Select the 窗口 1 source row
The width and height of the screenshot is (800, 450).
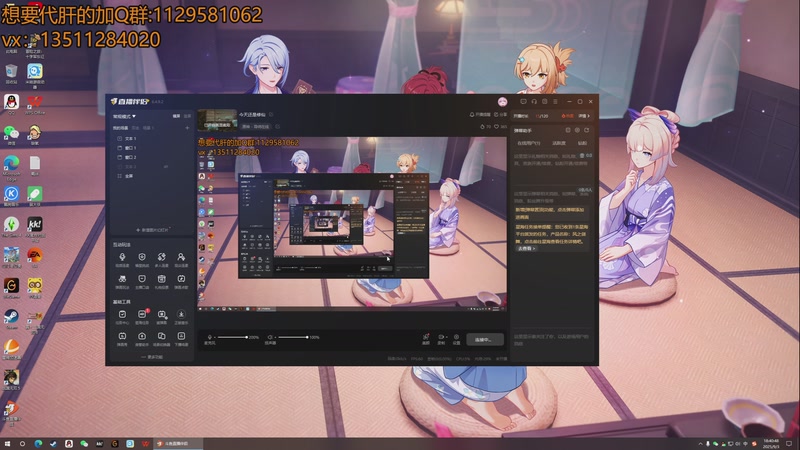tap(152, 148)
